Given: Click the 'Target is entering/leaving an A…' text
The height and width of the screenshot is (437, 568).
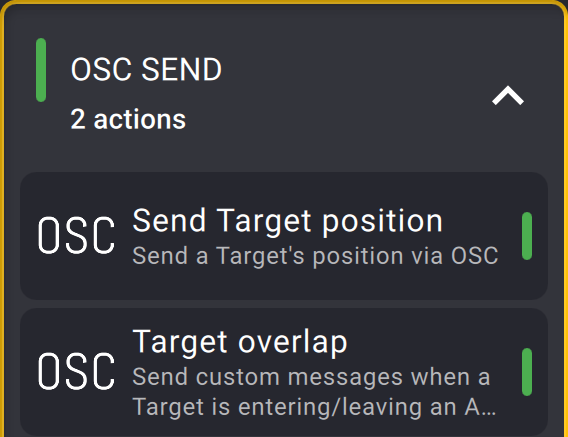Looking at the screenshot, I should [x=314, y=407].
